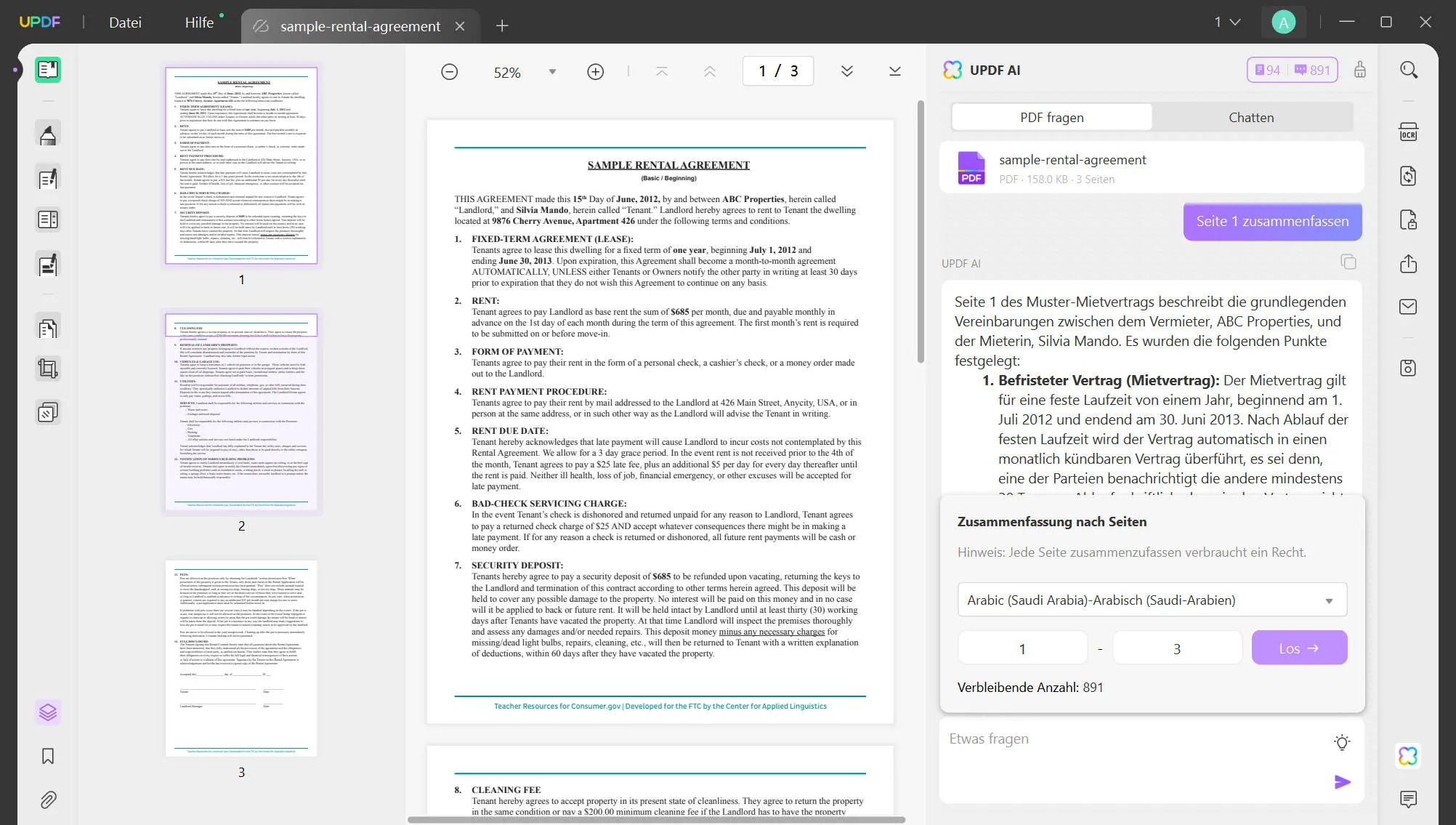
Task: Click the zoom out minus icon
Action: (x=450, y=72)
